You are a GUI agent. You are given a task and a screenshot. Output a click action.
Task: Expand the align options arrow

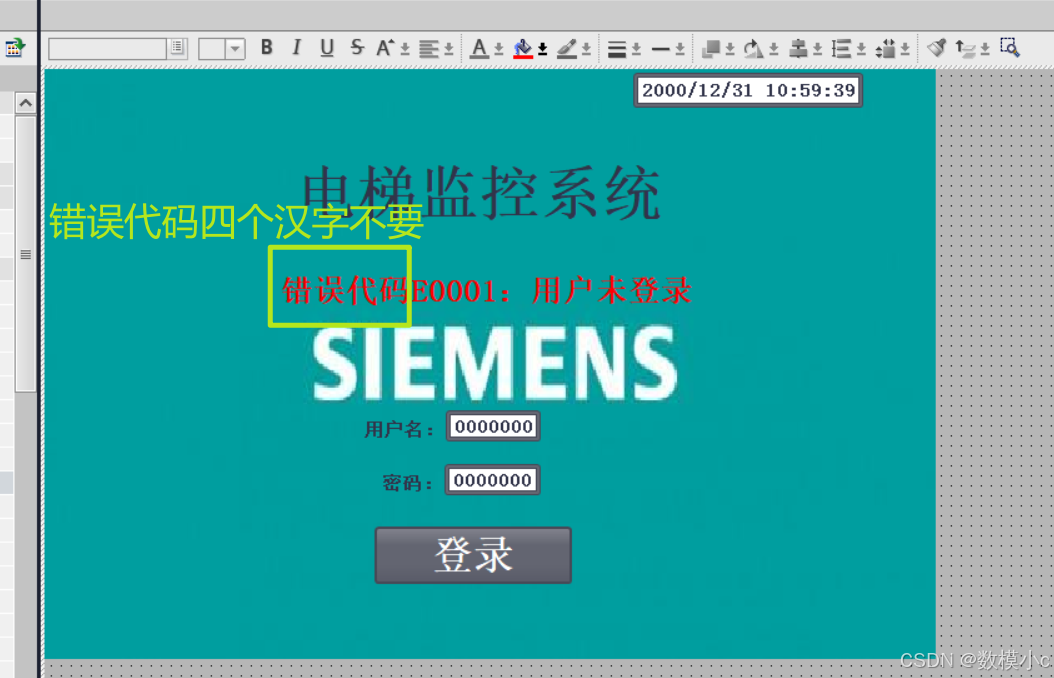point(817,49)
